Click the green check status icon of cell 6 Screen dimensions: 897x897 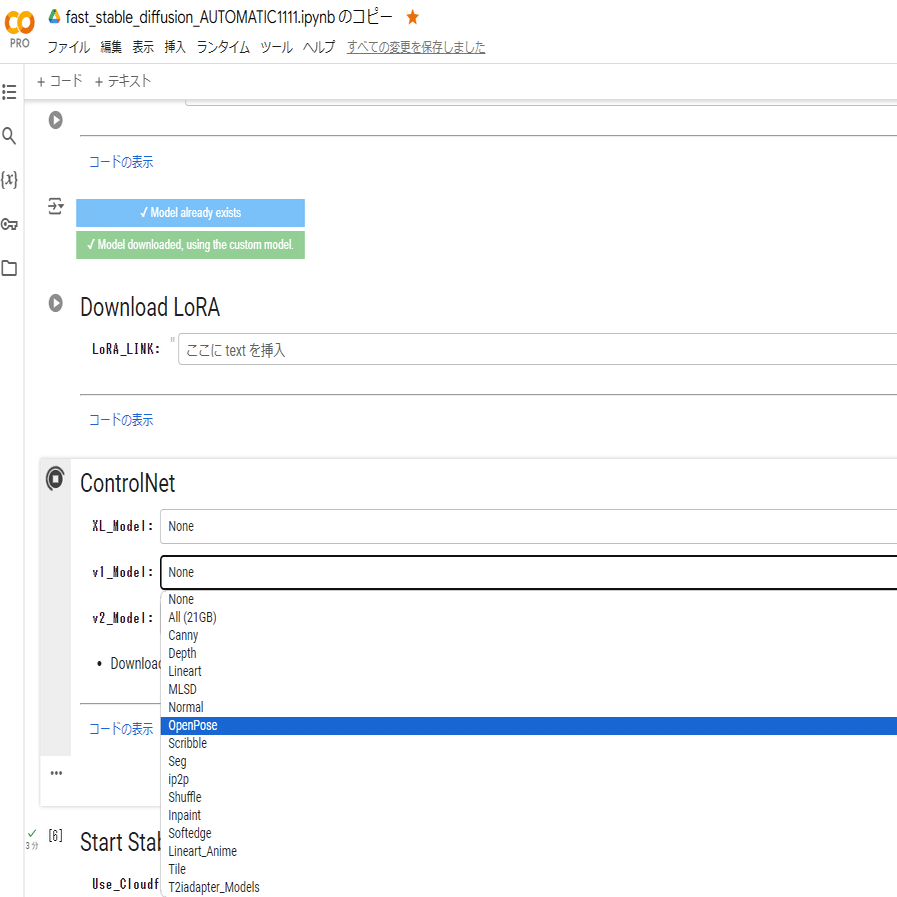click(32, 833)
